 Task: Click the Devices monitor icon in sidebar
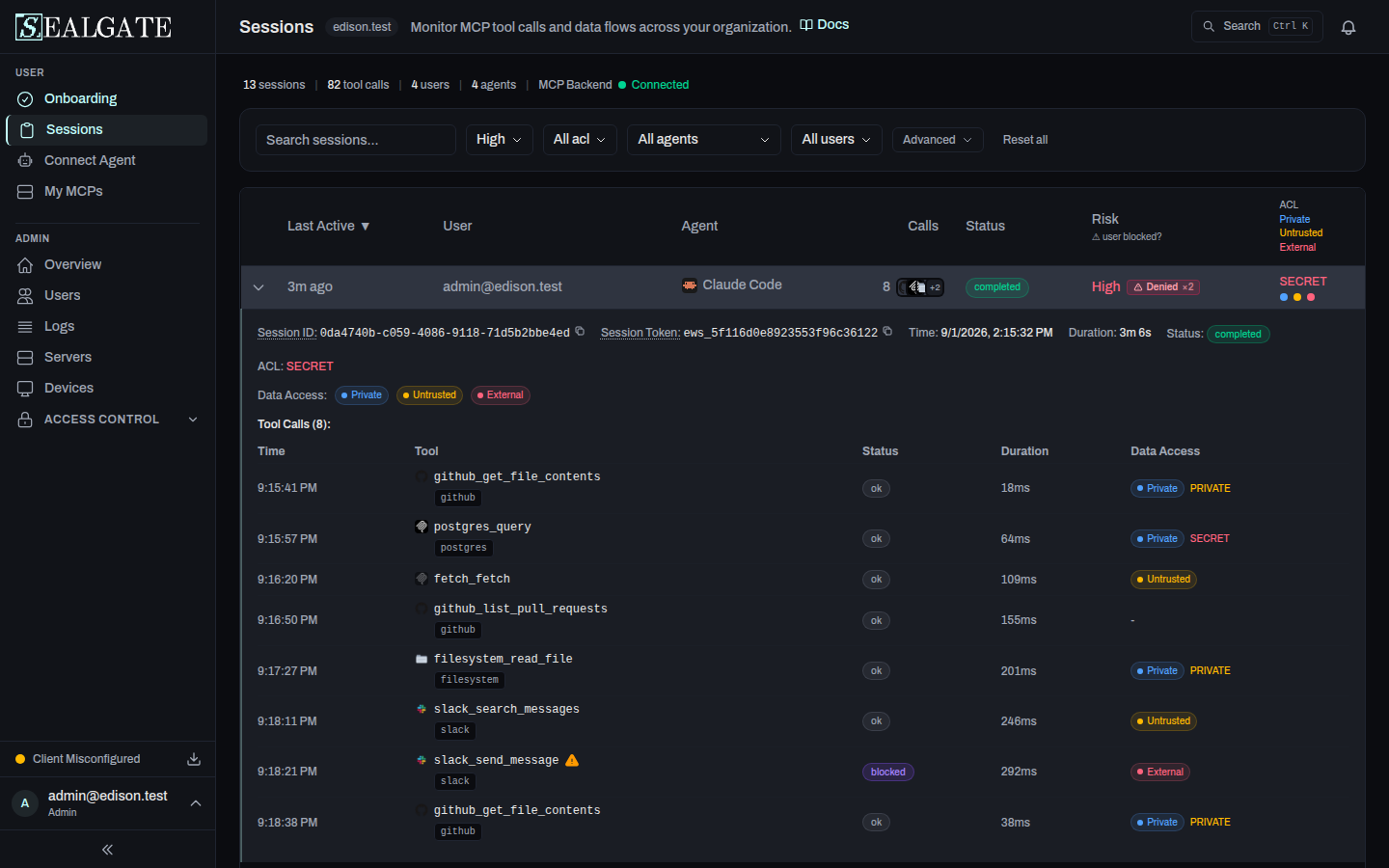25,388
